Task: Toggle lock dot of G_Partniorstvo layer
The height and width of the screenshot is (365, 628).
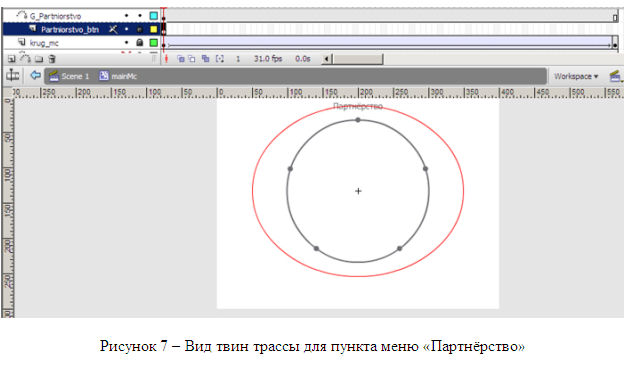Action: 140,16
